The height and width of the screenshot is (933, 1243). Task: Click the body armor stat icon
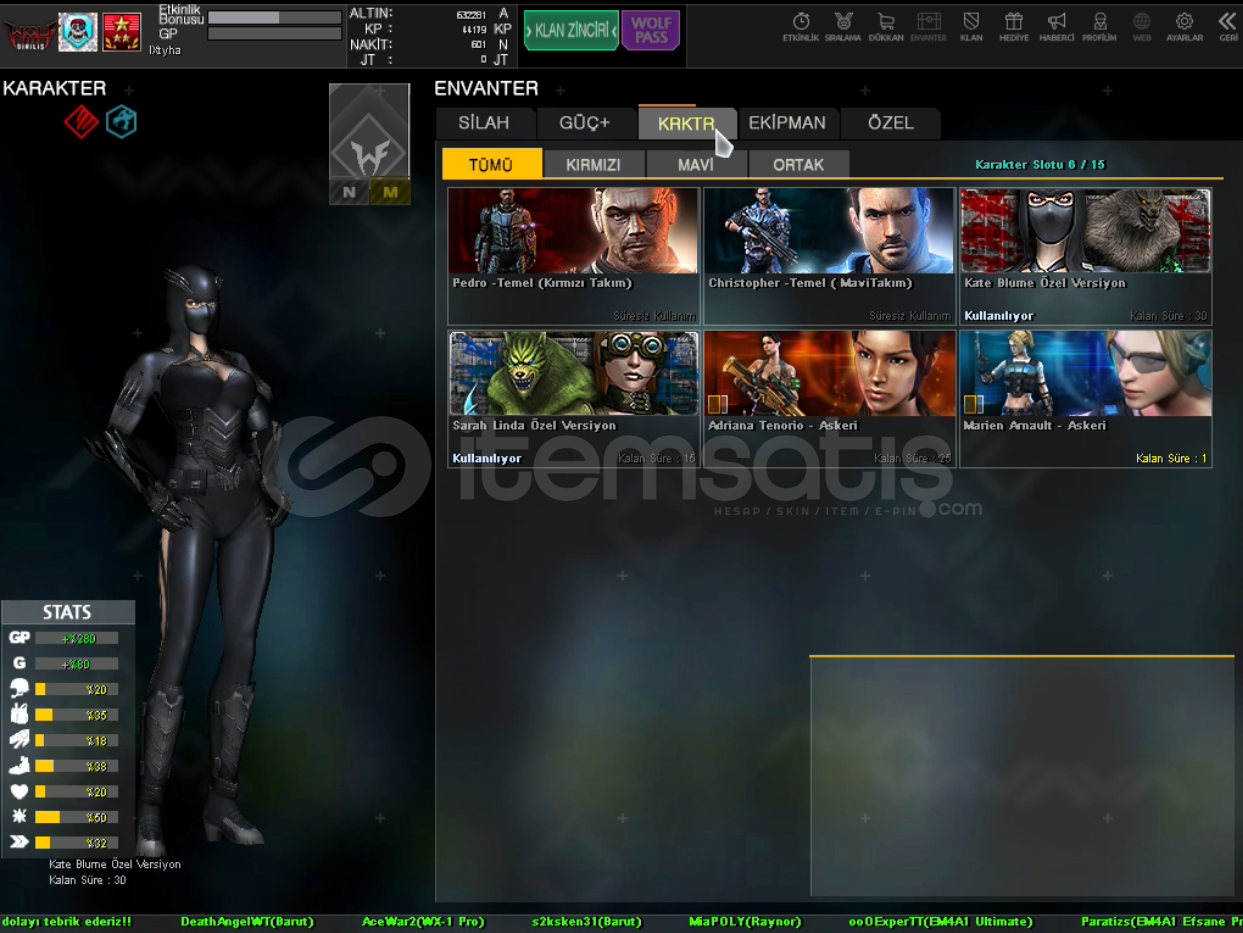click(x=19, y=714)
